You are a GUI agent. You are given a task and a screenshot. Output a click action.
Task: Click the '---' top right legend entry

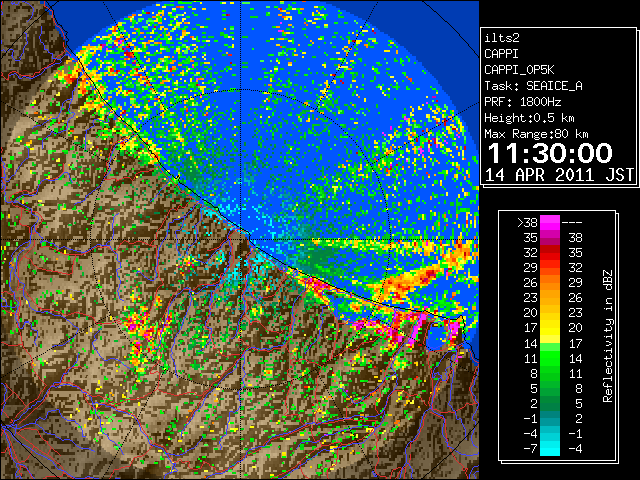pos(572,222)
